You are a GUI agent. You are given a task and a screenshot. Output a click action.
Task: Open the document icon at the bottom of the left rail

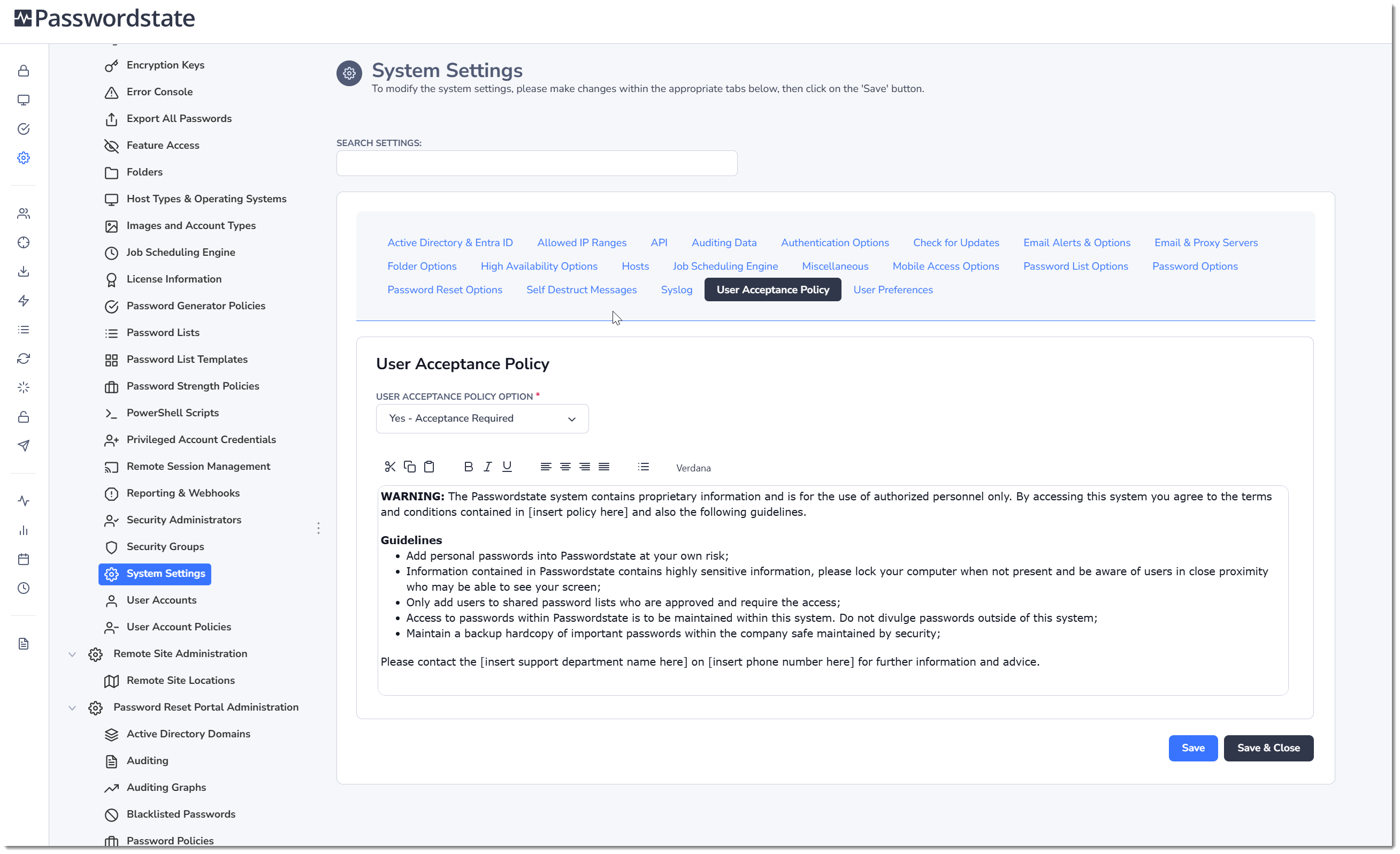24,644
